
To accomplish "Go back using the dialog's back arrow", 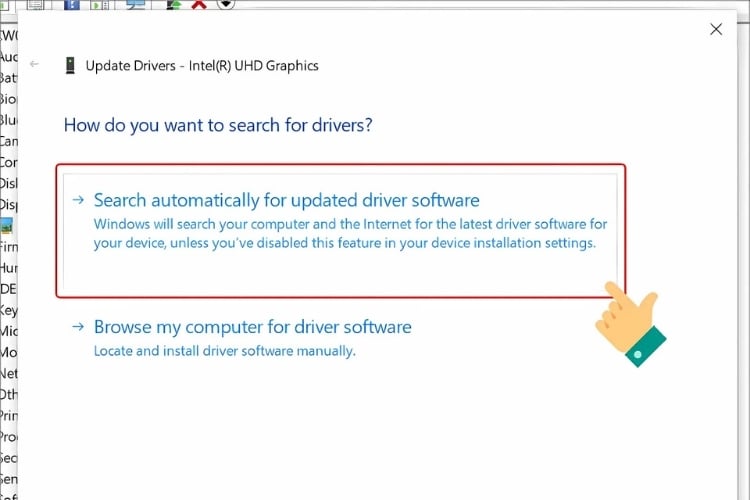I will pos(35,64).
